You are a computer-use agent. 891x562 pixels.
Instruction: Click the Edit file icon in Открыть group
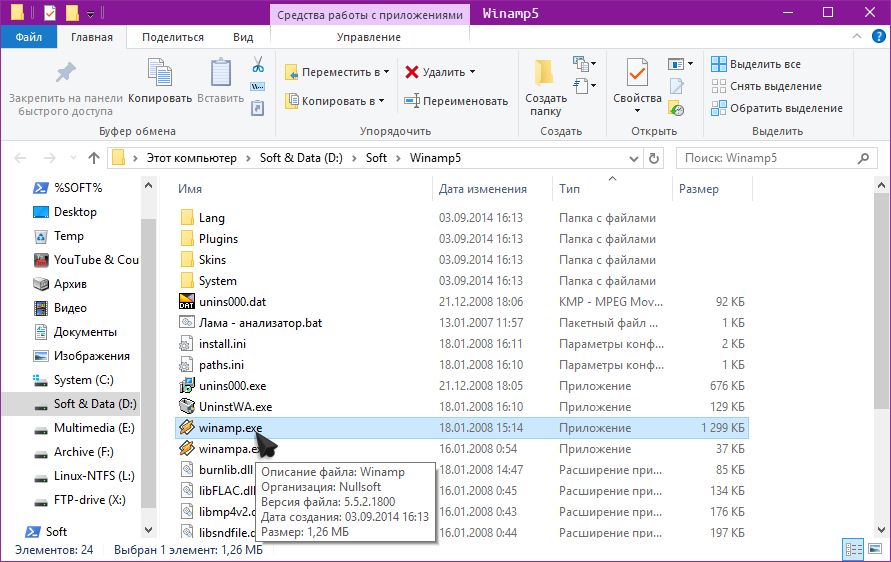pos(676,86)
